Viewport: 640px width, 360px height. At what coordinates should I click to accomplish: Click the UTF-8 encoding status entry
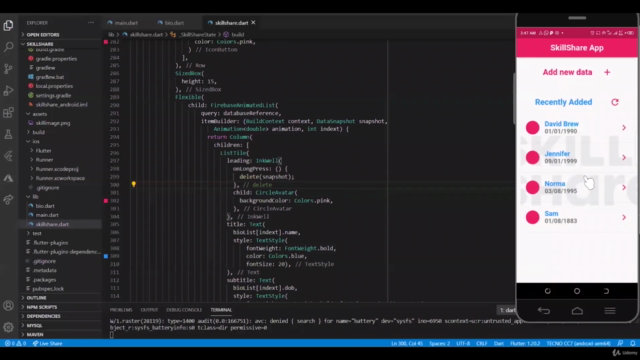[x=463, y=343]
